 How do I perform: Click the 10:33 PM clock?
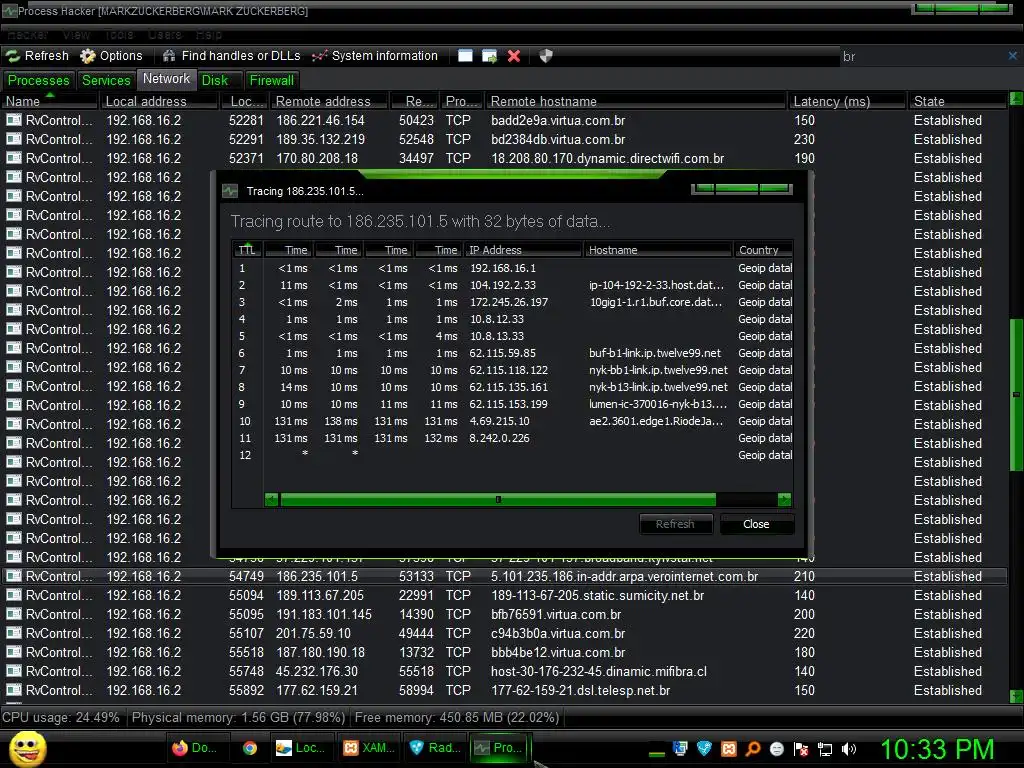pyautogui.click(x=937, y=749)
